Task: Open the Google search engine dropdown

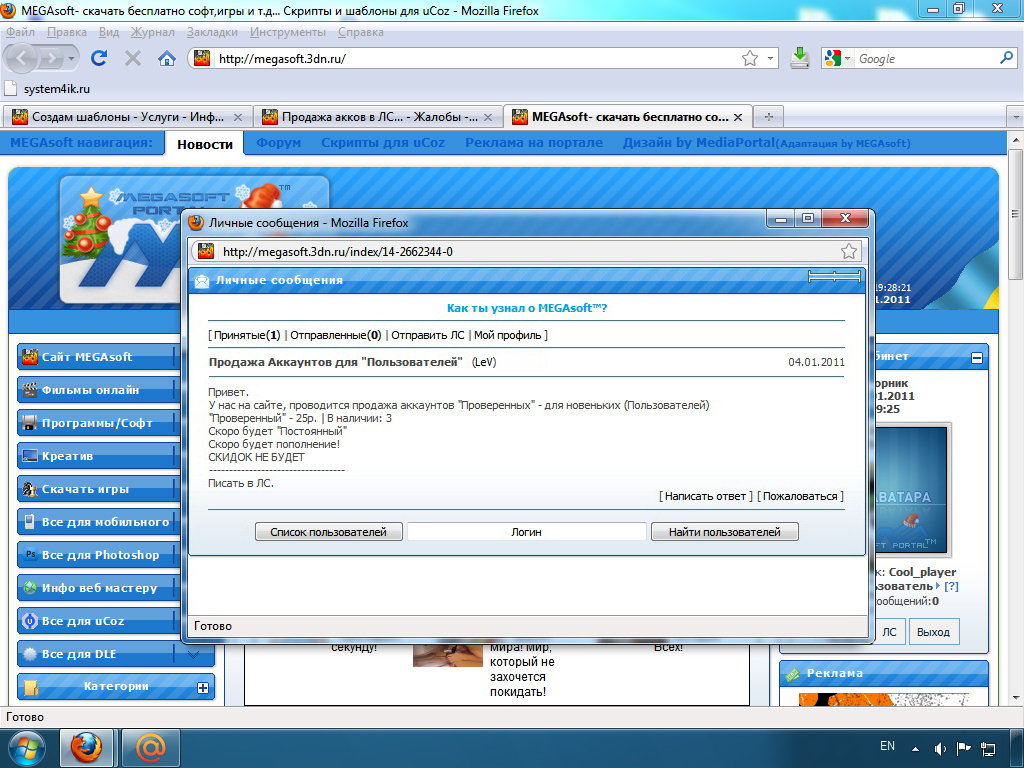Action: tap(847, 59)
